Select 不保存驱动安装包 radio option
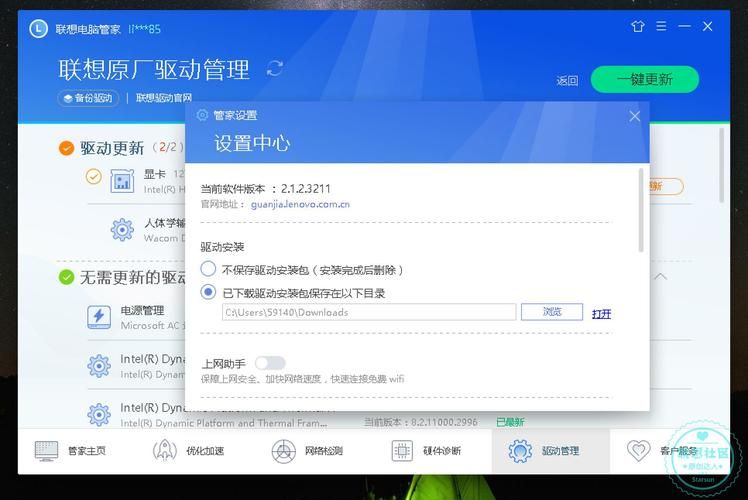748x500 pixels. 208,269
